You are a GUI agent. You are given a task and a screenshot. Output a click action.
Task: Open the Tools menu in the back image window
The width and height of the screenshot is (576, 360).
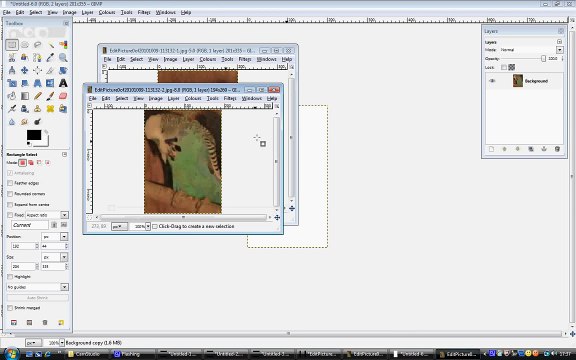point(227,59)
